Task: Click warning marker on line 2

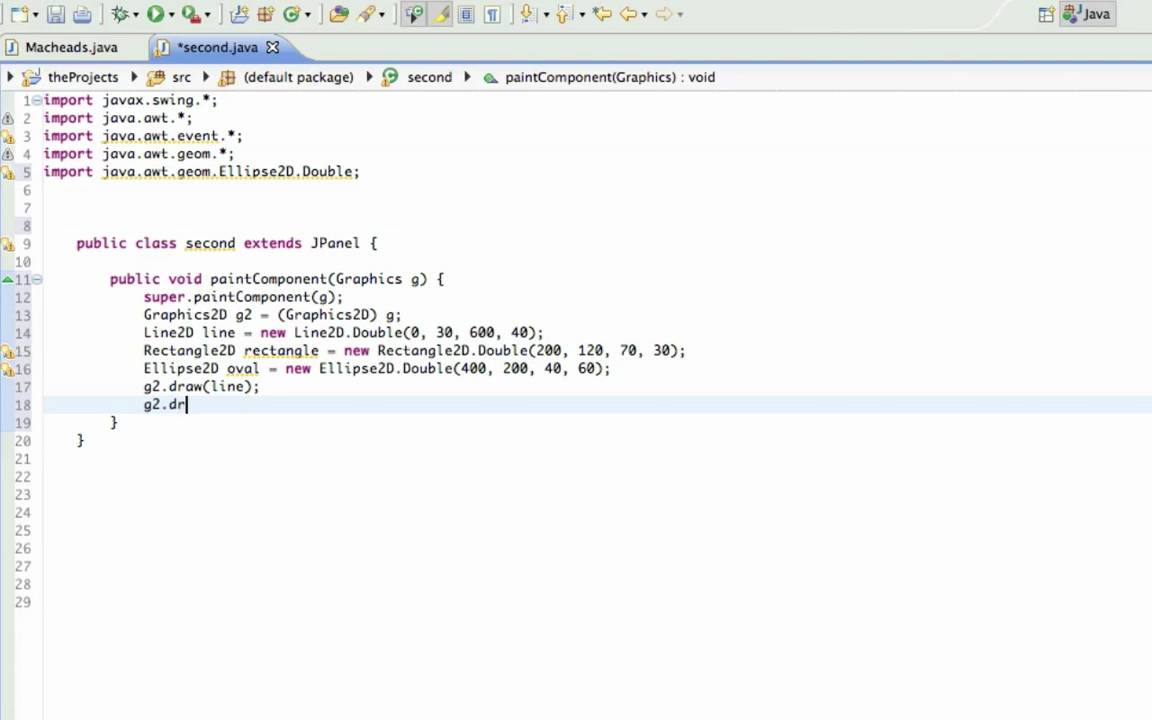Action: pyautogui.click(x=7, y=118)
